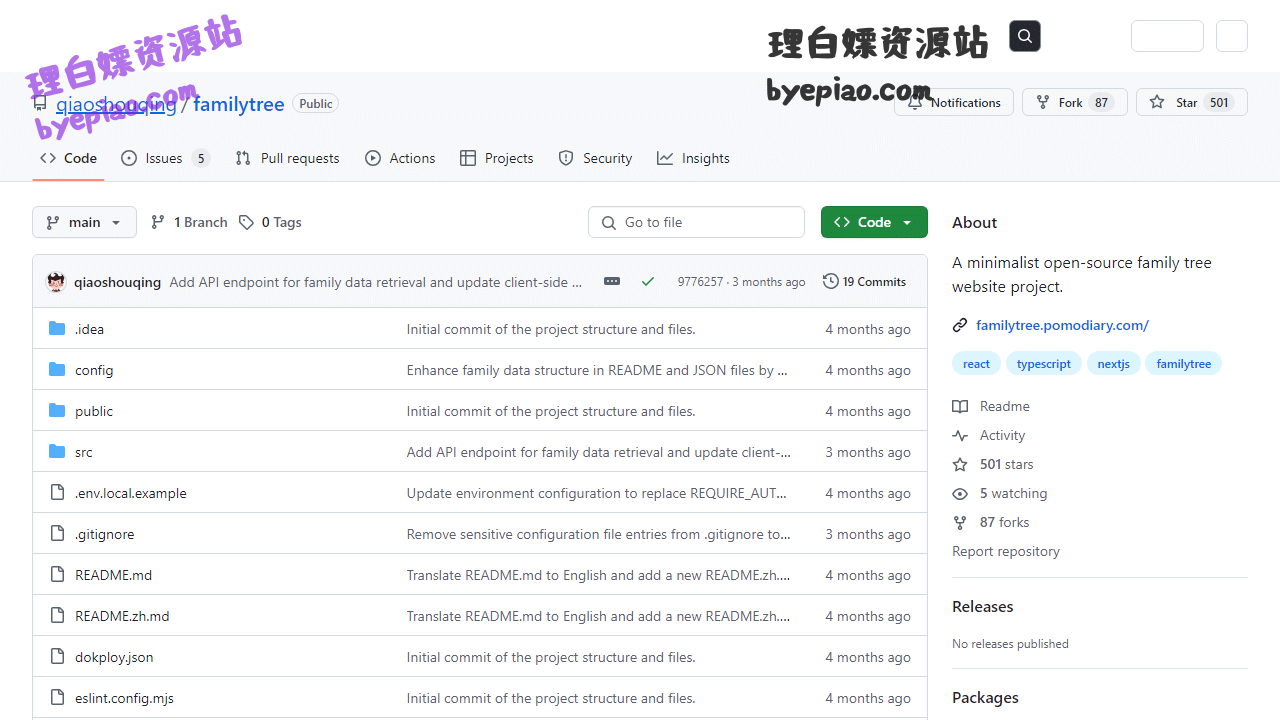This screenshot has width=1280, height=720.
Task: Open the Projects tab
Action: point(496,158)
